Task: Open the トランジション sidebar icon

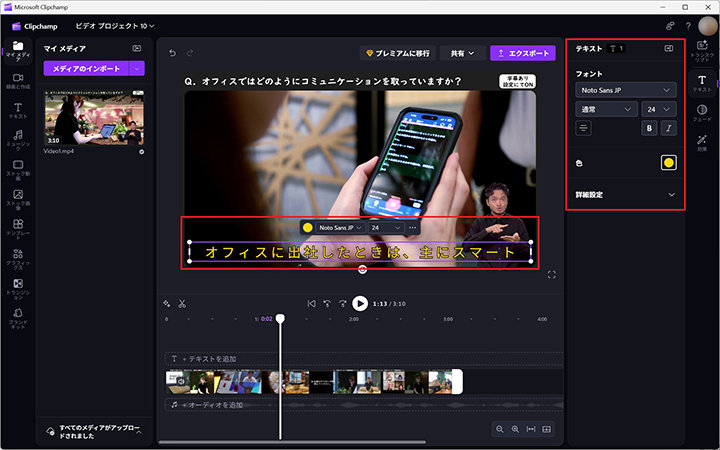Action: (18, 288)
